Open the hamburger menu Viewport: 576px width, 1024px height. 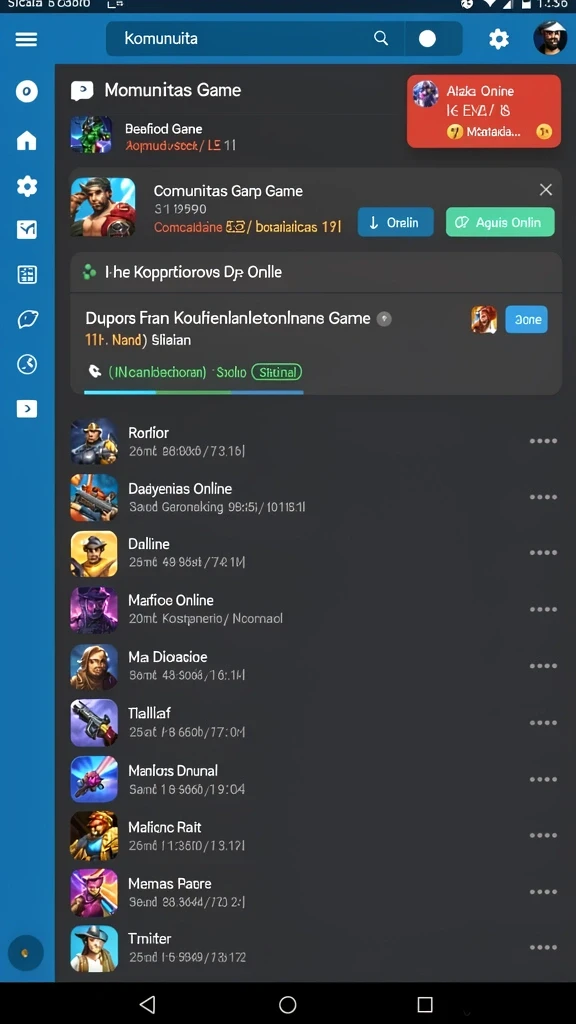pos(26,39)
